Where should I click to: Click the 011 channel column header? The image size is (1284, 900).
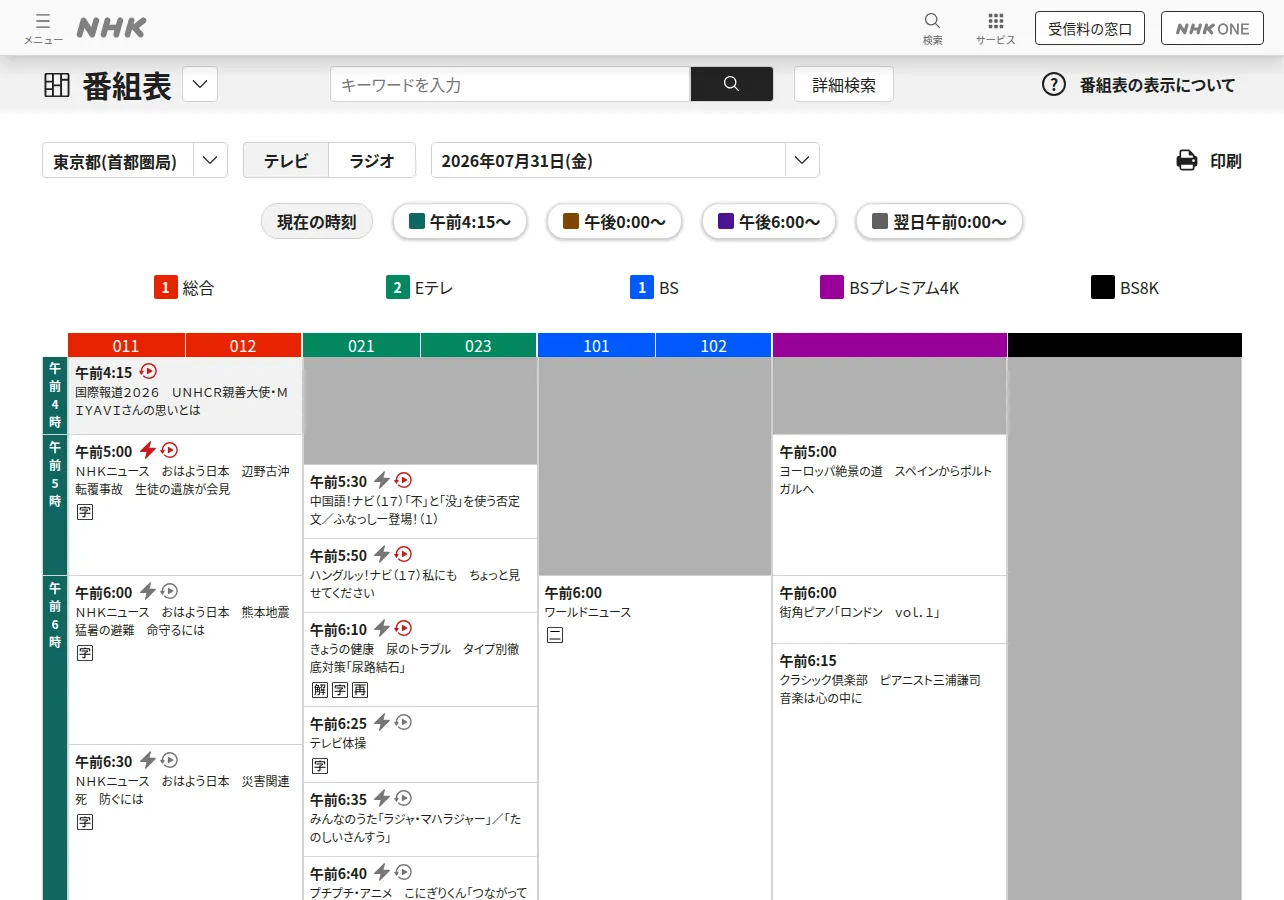pos(126,345)
